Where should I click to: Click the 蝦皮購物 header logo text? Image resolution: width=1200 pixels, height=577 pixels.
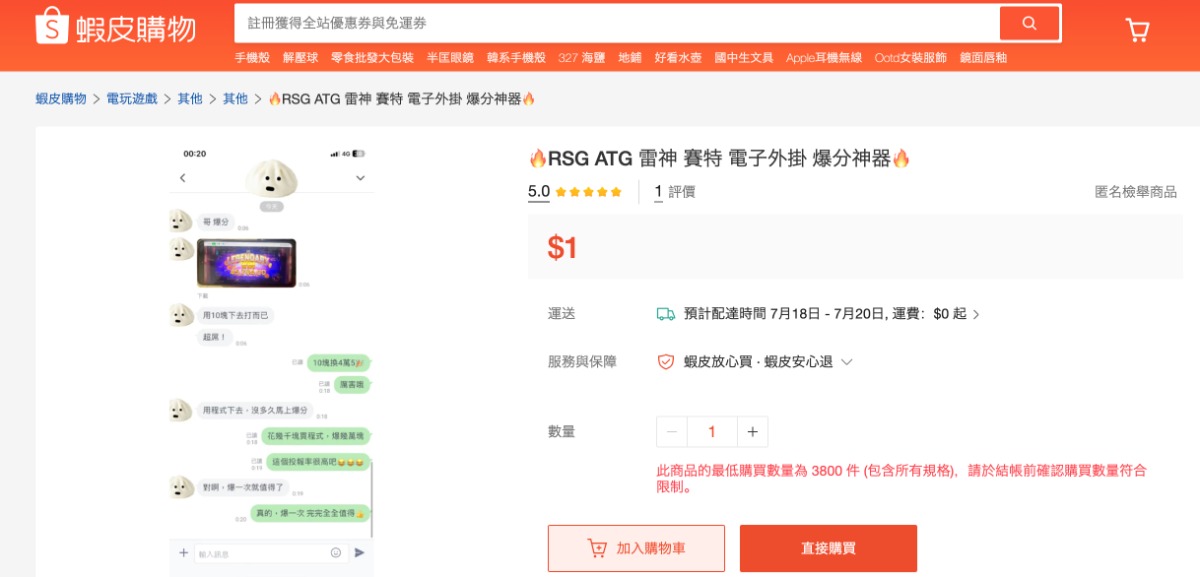(x=135, y=28)
